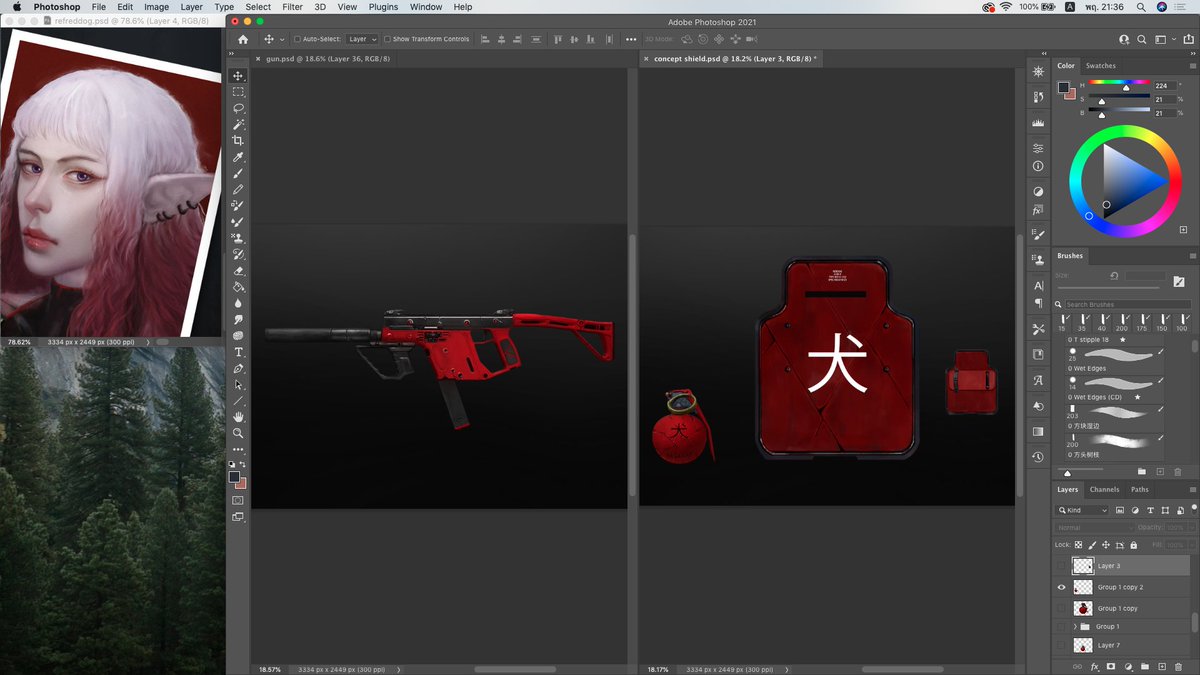Open the Layer menu
This screenshot has width=1200, height=675.
pyautogui.click(x=191, y=7)
